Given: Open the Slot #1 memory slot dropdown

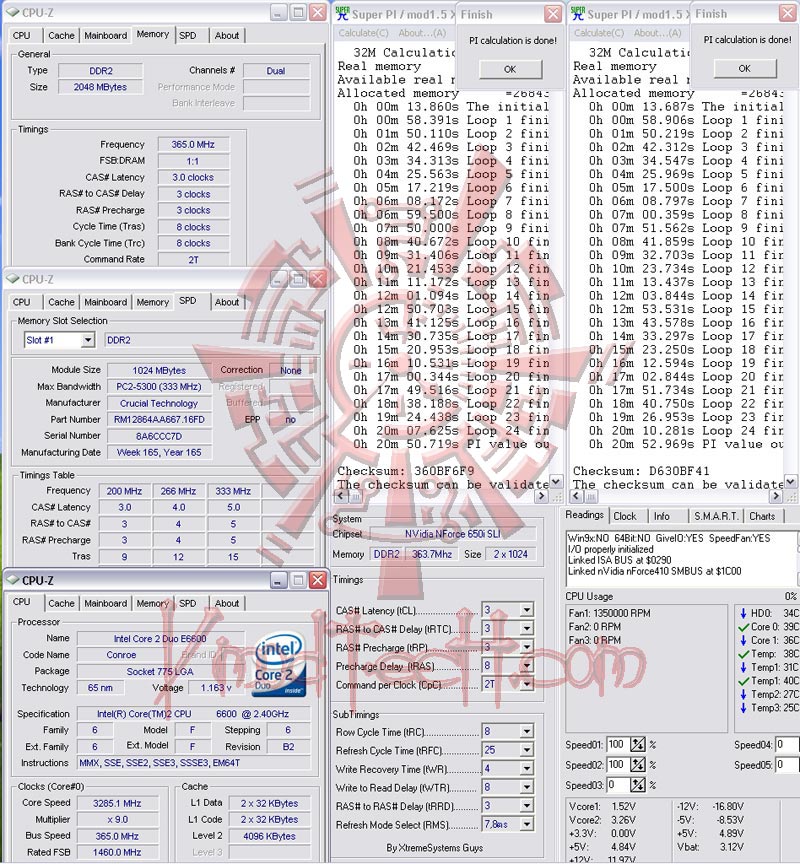Looking at the screenshot, I should click(x=88, y=341).
